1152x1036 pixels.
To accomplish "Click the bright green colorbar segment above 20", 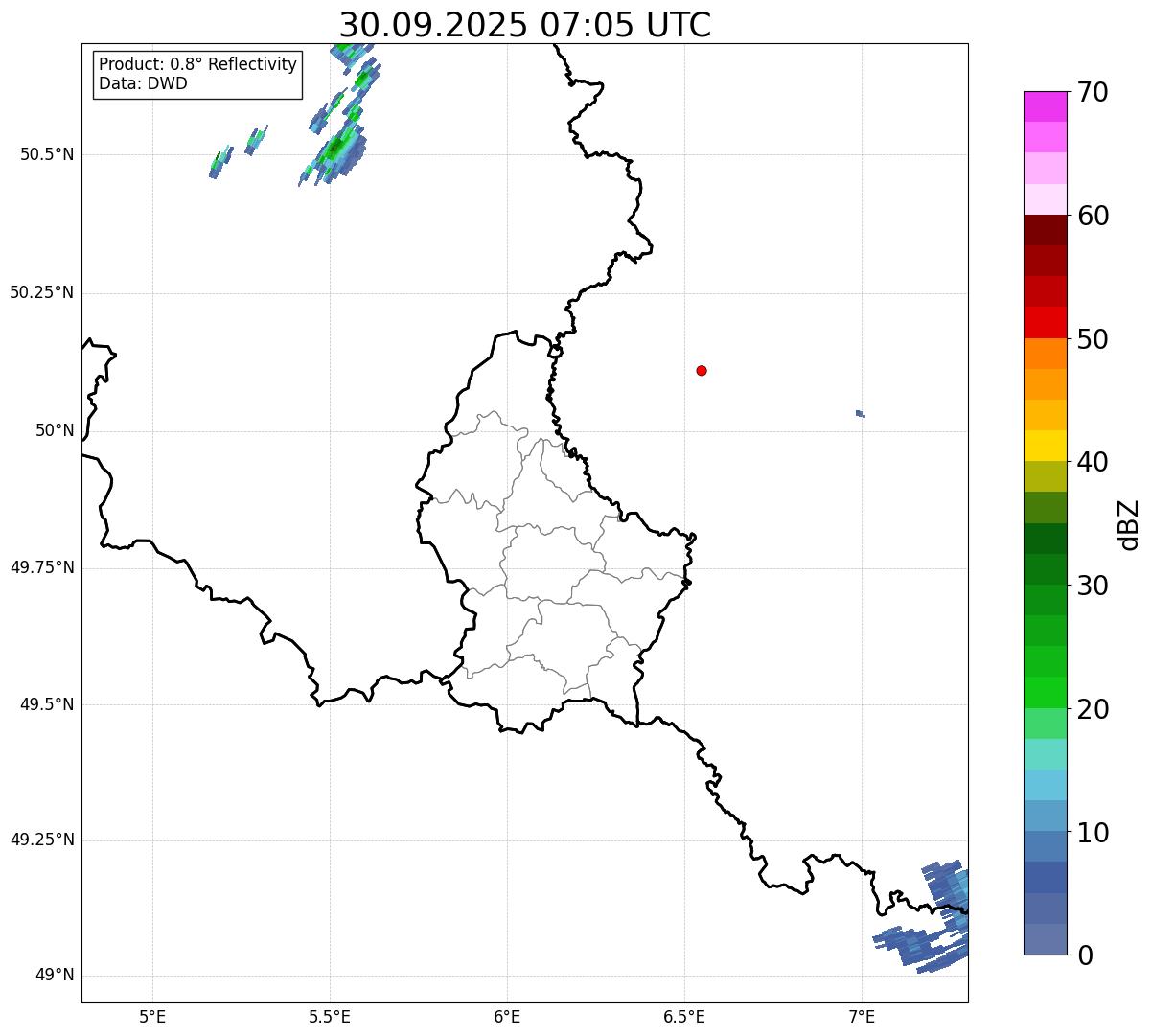I will (1045, 693).
